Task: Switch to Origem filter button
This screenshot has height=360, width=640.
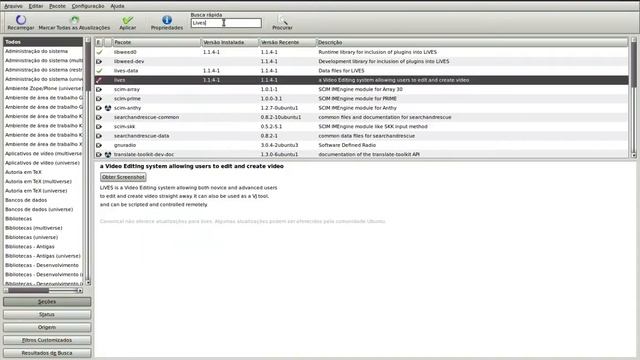Action: click(x=47, y=327)
